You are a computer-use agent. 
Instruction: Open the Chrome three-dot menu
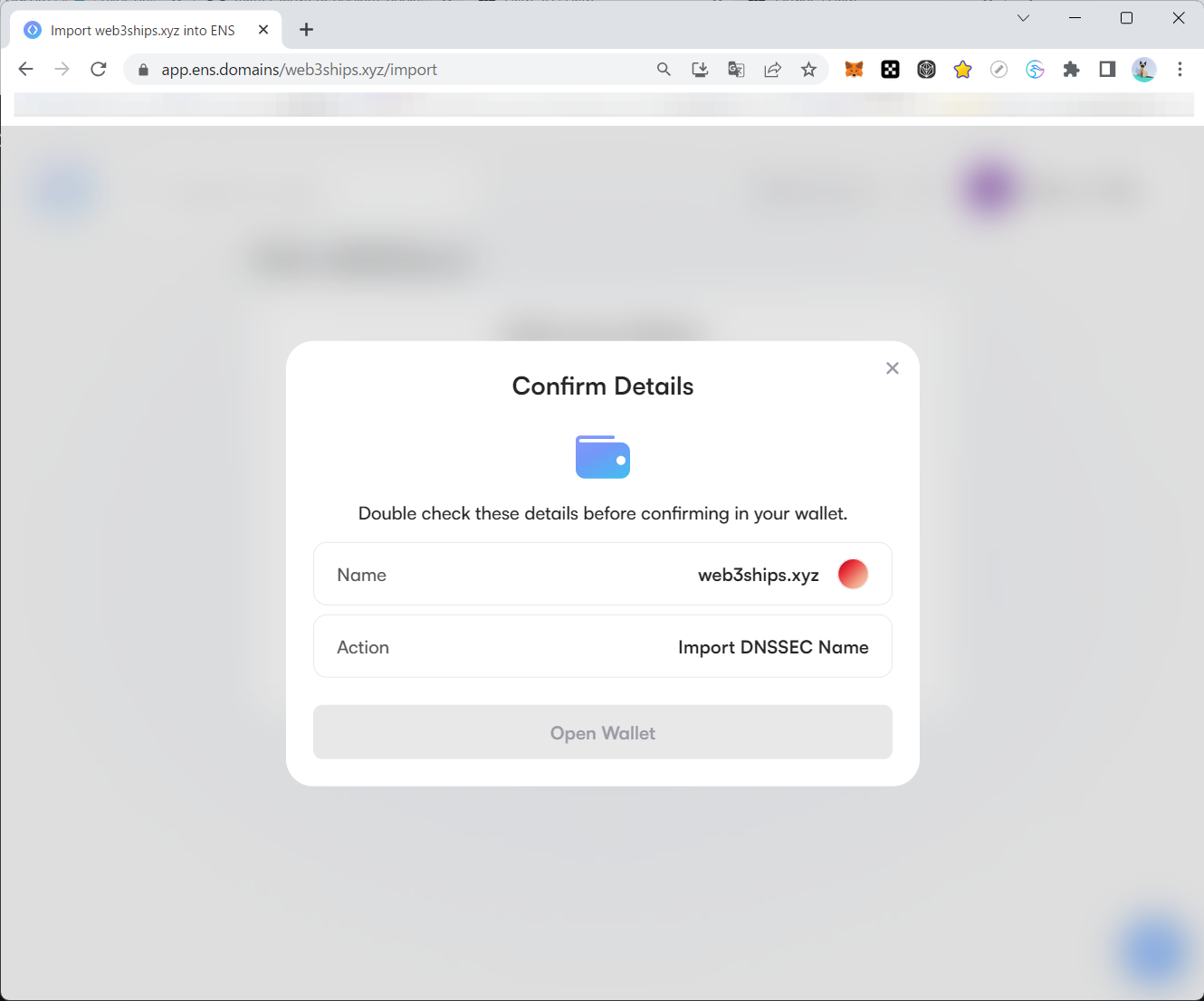point(1180,70)
